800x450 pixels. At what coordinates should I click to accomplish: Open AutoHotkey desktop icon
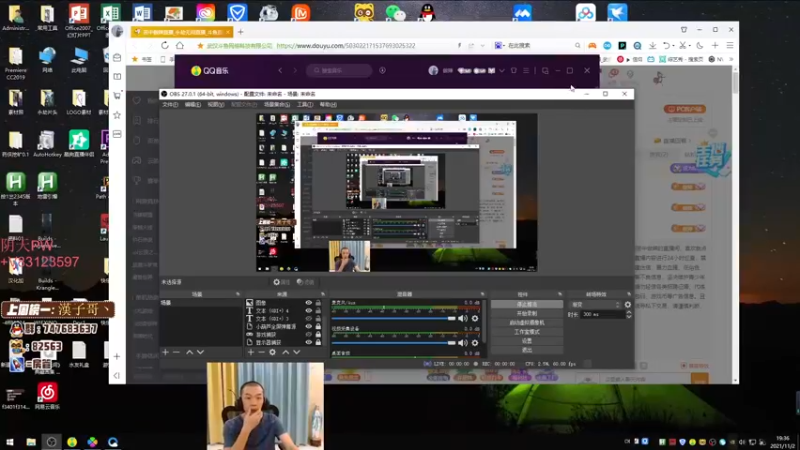47,144
